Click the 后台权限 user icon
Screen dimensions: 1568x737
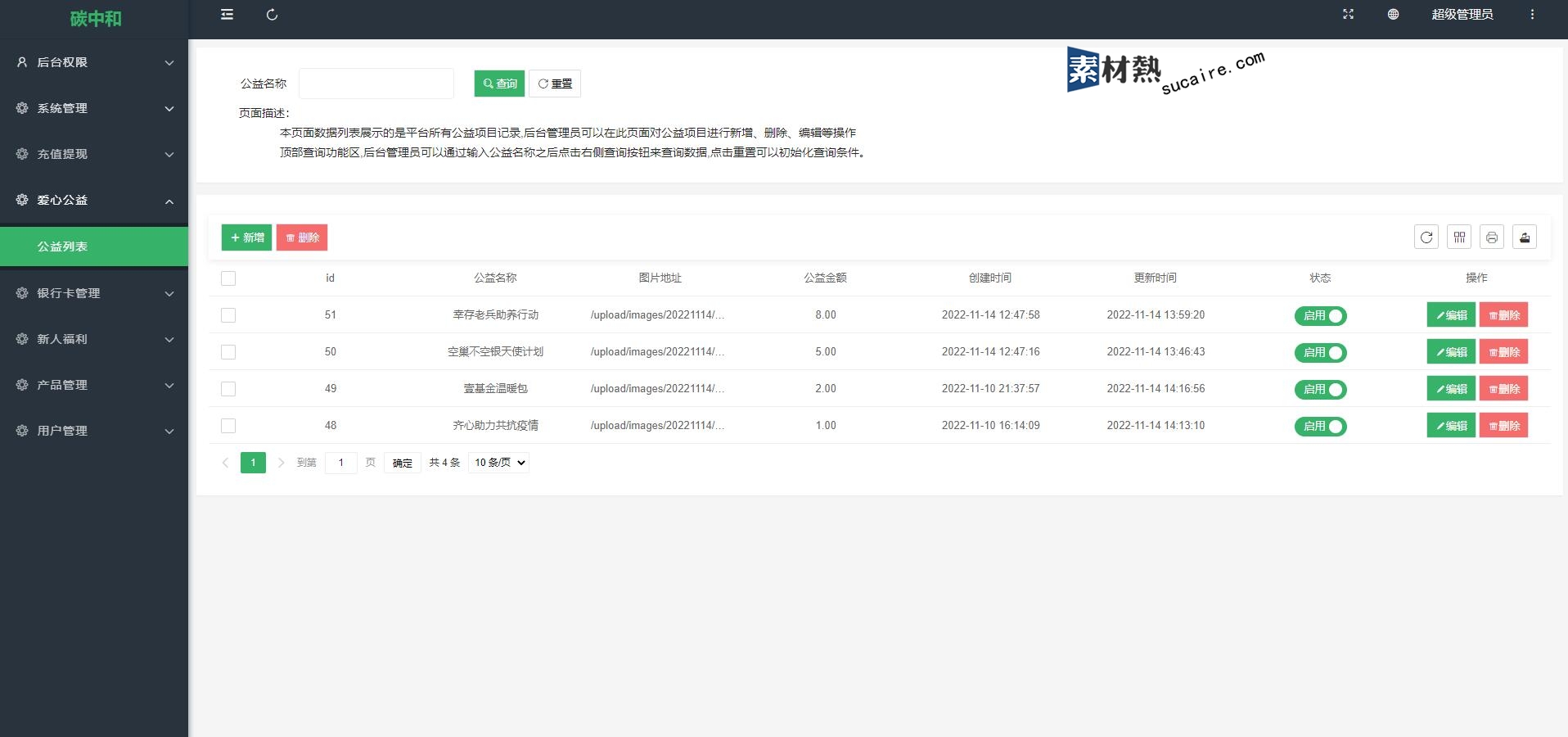22,61
